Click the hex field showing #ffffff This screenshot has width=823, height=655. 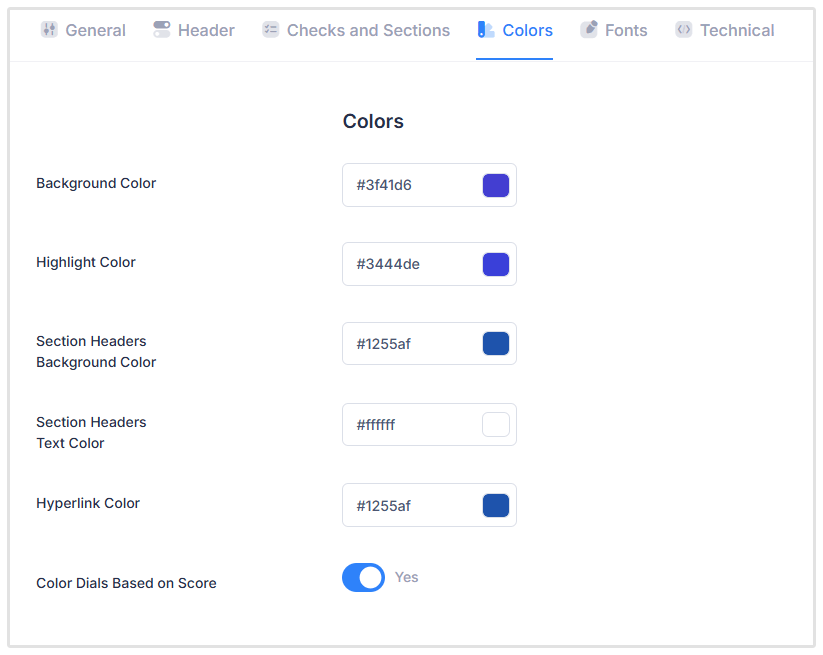[410, 424]
